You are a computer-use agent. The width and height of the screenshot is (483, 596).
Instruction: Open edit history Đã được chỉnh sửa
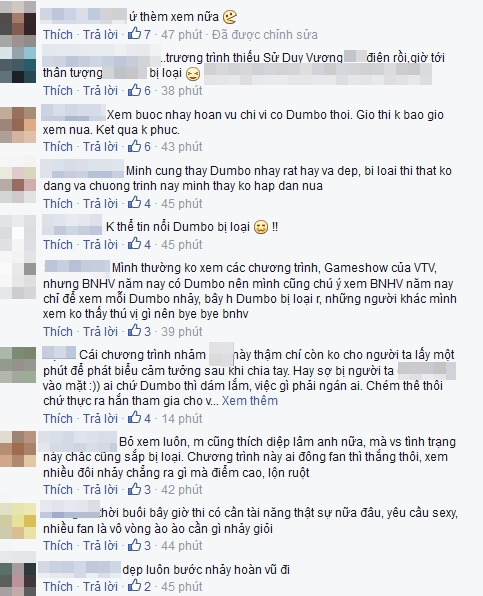coord(264,35)
